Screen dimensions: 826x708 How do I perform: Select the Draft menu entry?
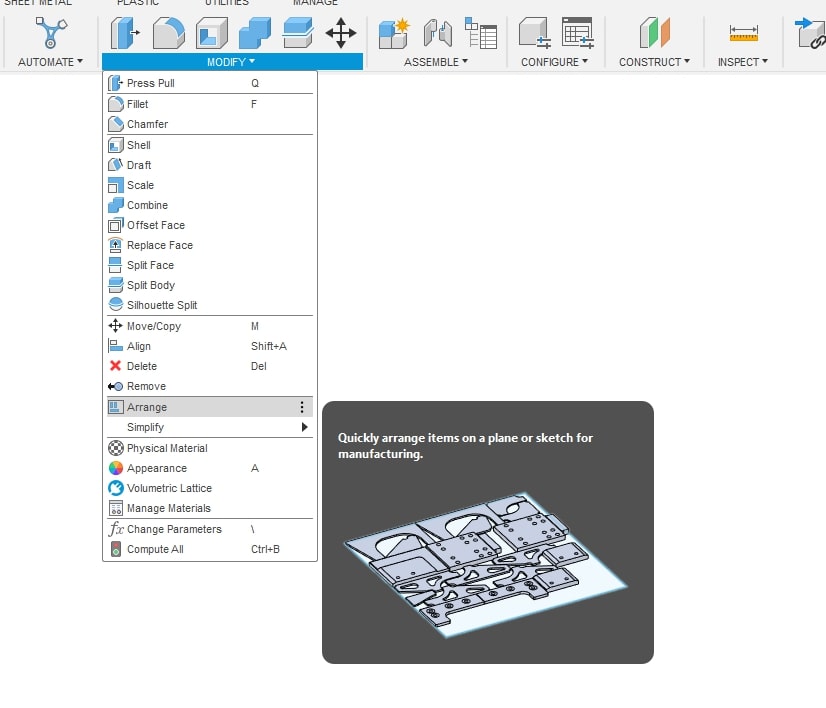210,165
